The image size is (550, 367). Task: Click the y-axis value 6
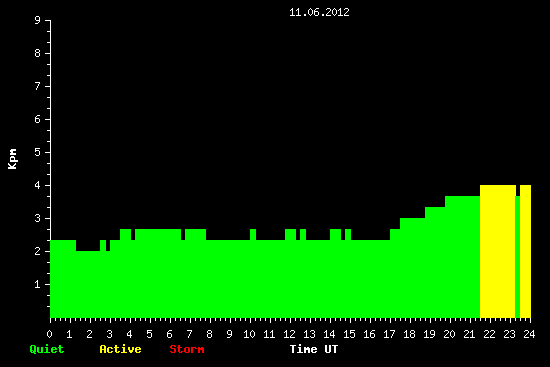[38, 119]
